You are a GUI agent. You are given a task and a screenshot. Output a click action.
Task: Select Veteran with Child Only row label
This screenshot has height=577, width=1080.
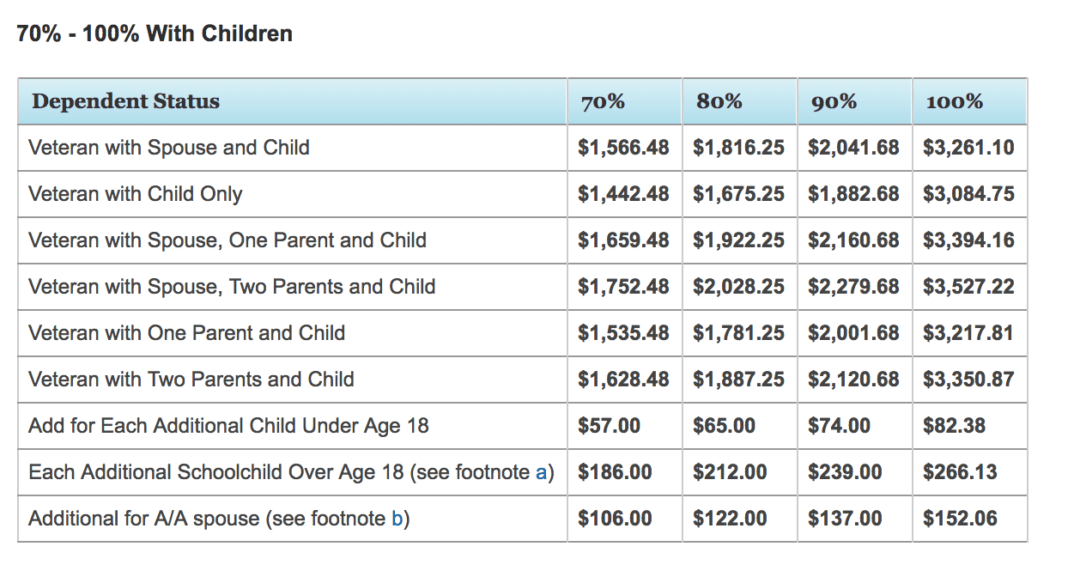tap(135, 194)
